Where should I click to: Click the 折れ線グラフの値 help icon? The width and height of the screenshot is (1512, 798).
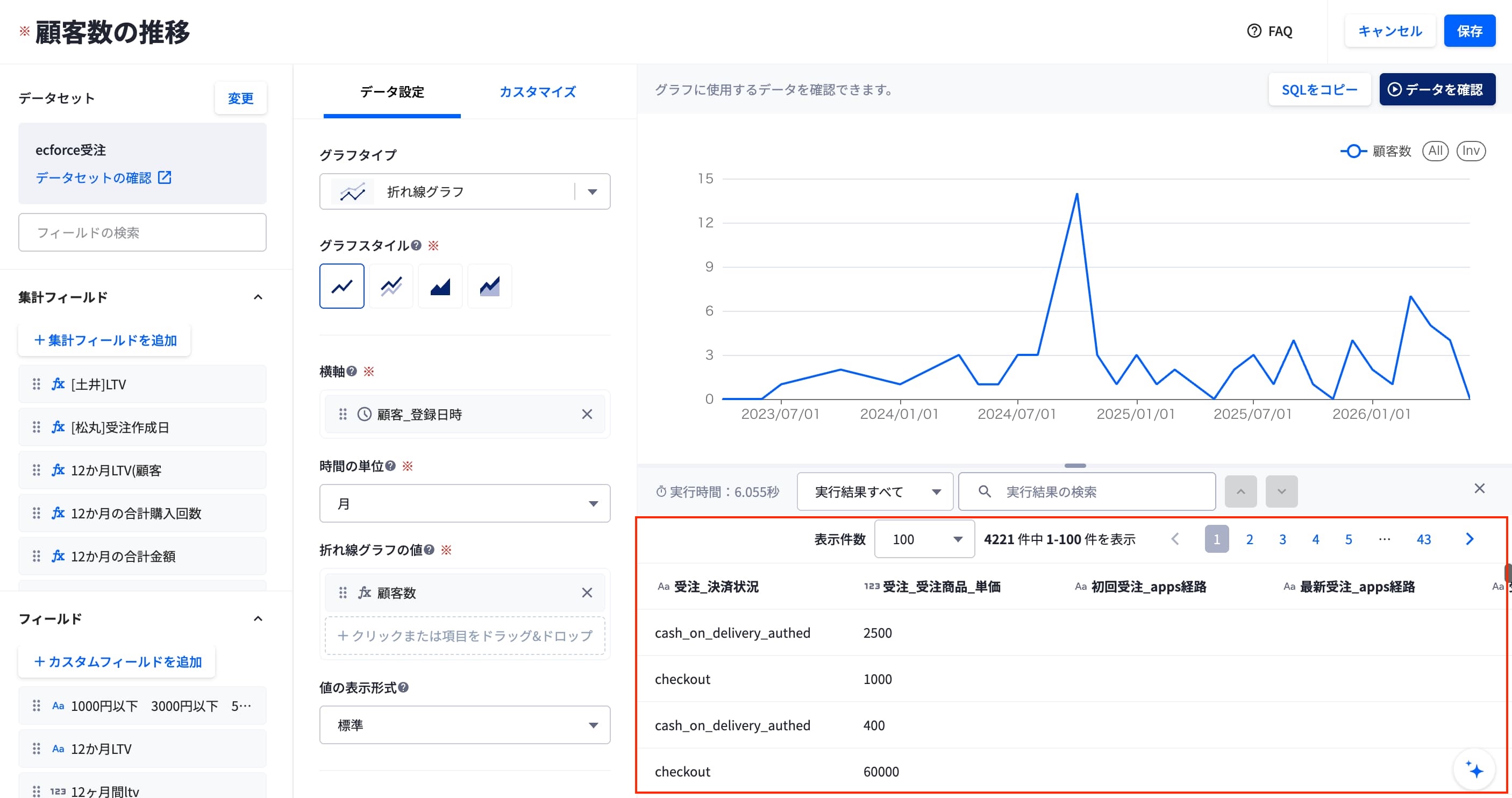tap(429, 550)
